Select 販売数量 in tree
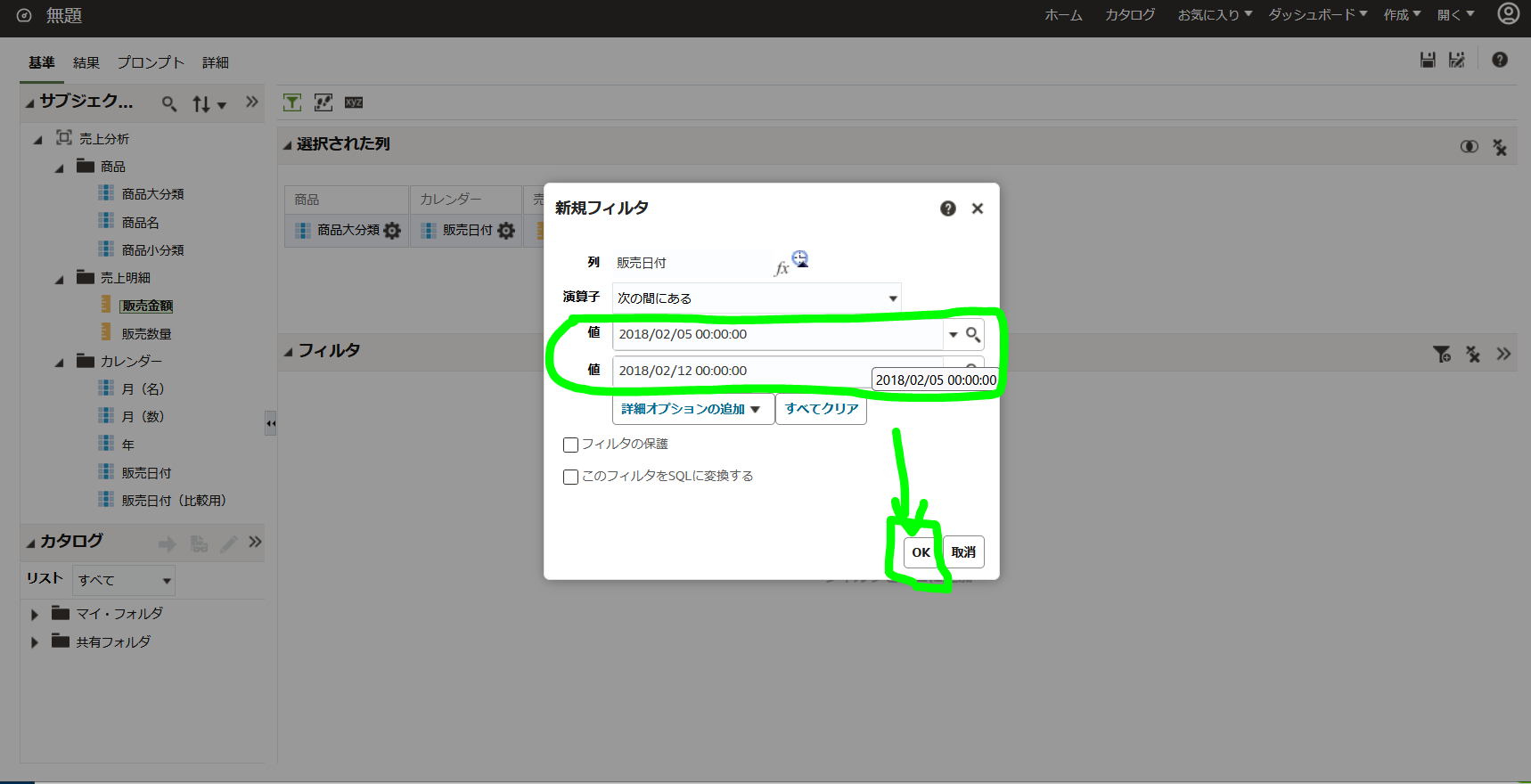 pyautogui.click(x=146, y=334)
